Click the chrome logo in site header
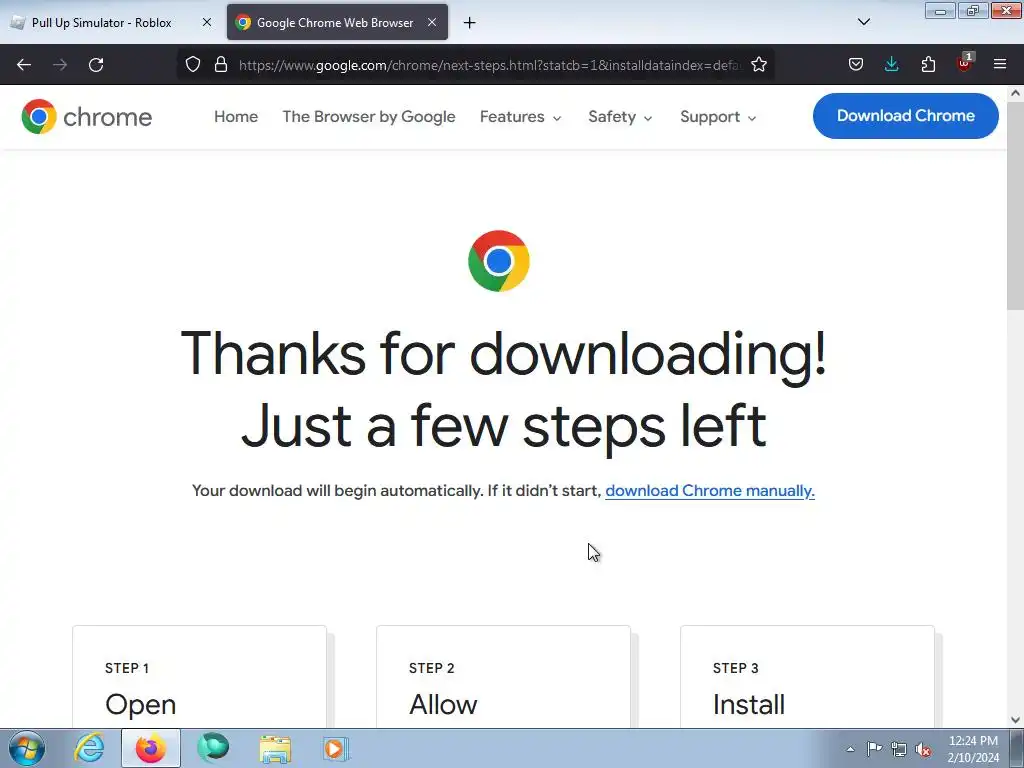 click(86, 117)
